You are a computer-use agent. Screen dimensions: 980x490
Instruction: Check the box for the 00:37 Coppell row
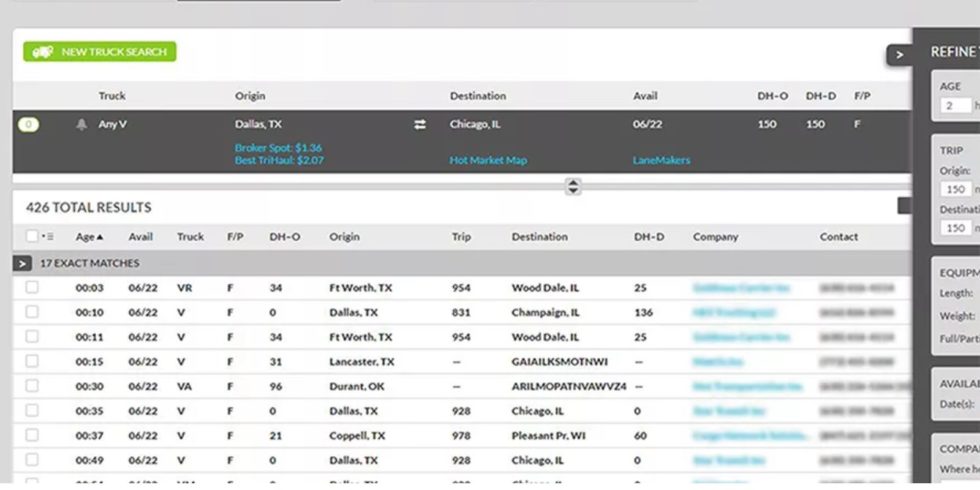[32, 435]
